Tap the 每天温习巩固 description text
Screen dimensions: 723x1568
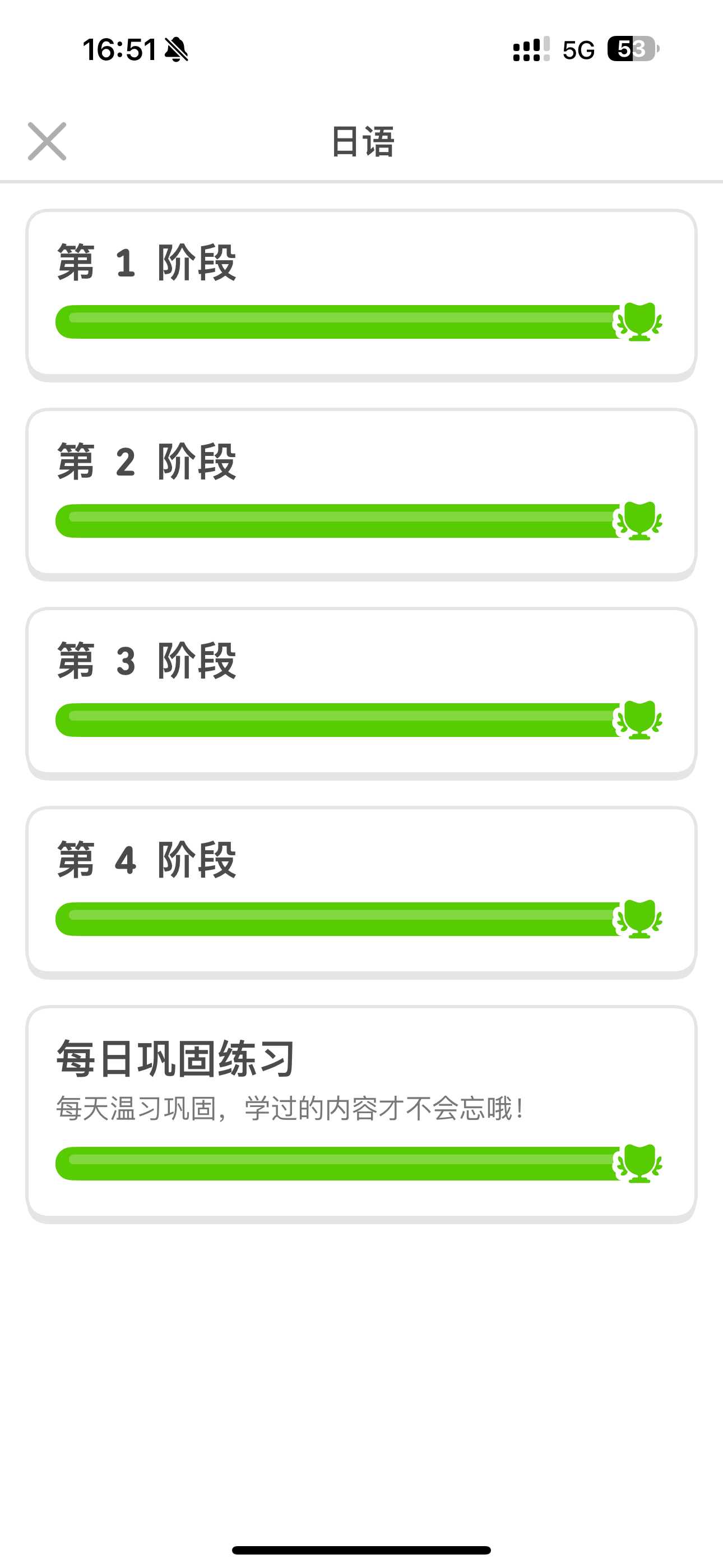pyautogui.click(x=290, y=1109)
